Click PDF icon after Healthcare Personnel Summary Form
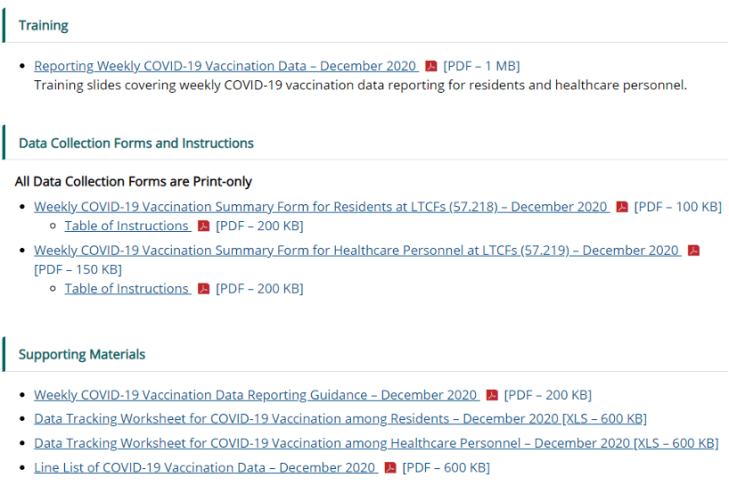The width and height of the screenshot is (729, 486). pyautogui.click(x=694, y=250)
